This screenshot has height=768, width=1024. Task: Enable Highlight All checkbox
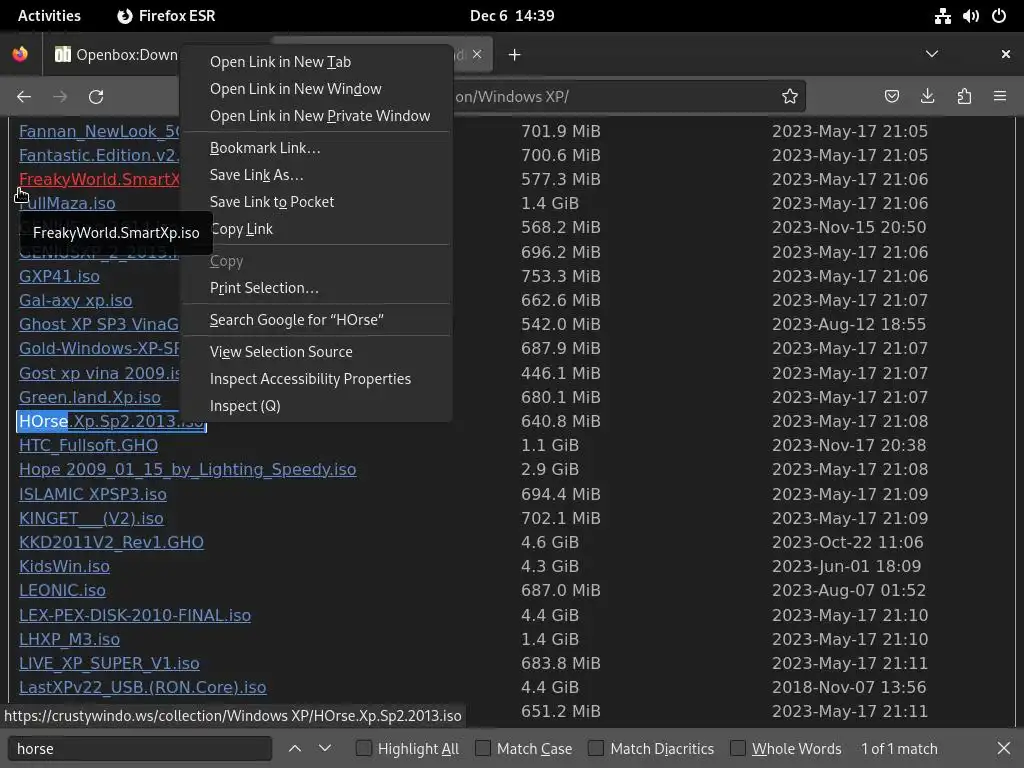click(364, 748)
